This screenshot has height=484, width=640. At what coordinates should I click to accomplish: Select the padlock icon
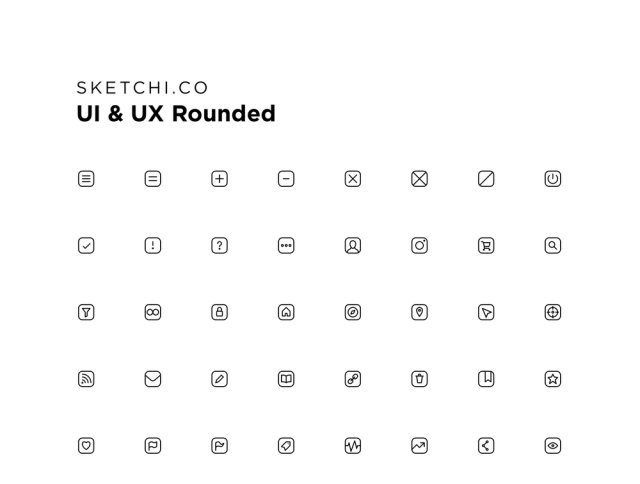tap(220, 312)
